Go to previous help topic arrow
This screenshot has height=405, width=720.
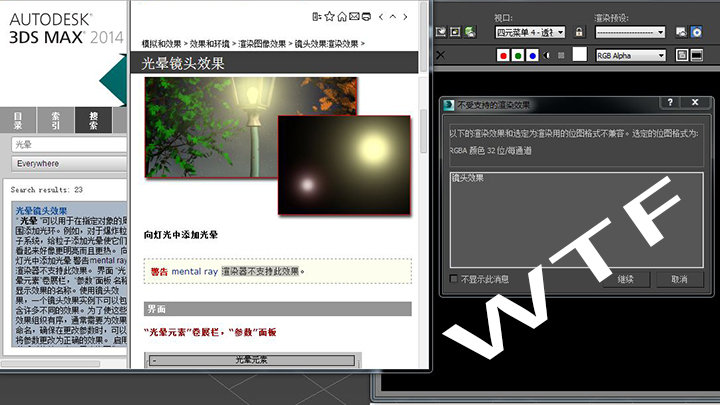pos(381,17)
